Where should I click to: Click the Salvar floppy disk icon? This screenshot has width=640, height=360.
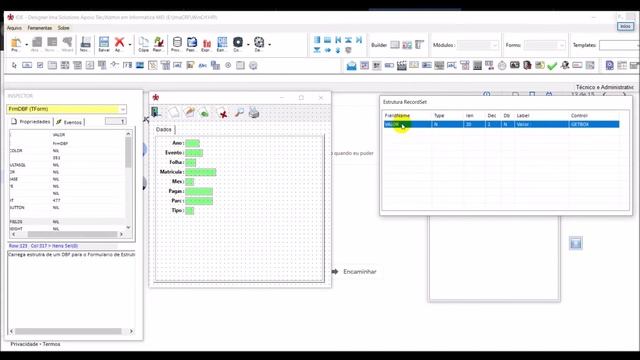click(104, 44)
